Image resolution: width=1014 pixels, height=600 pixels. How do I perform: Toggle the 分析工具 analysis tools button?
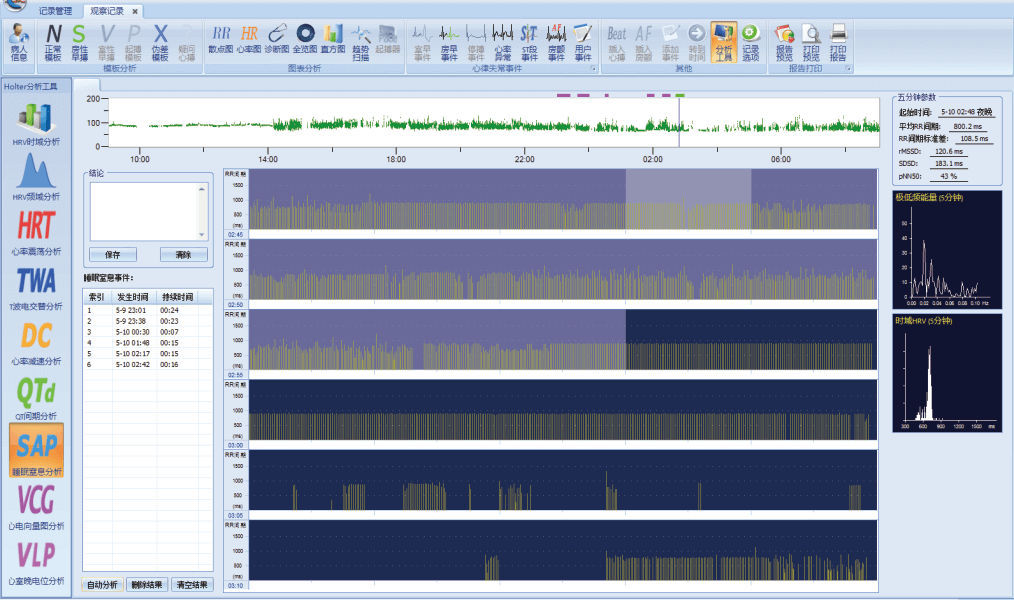723,42
